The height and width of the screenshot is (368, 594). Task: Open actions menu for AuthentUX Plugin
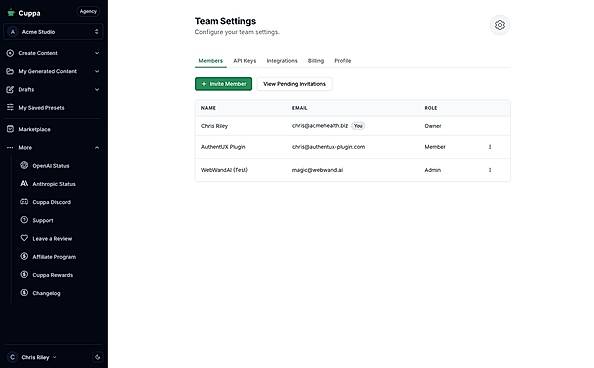coord(490,147)
